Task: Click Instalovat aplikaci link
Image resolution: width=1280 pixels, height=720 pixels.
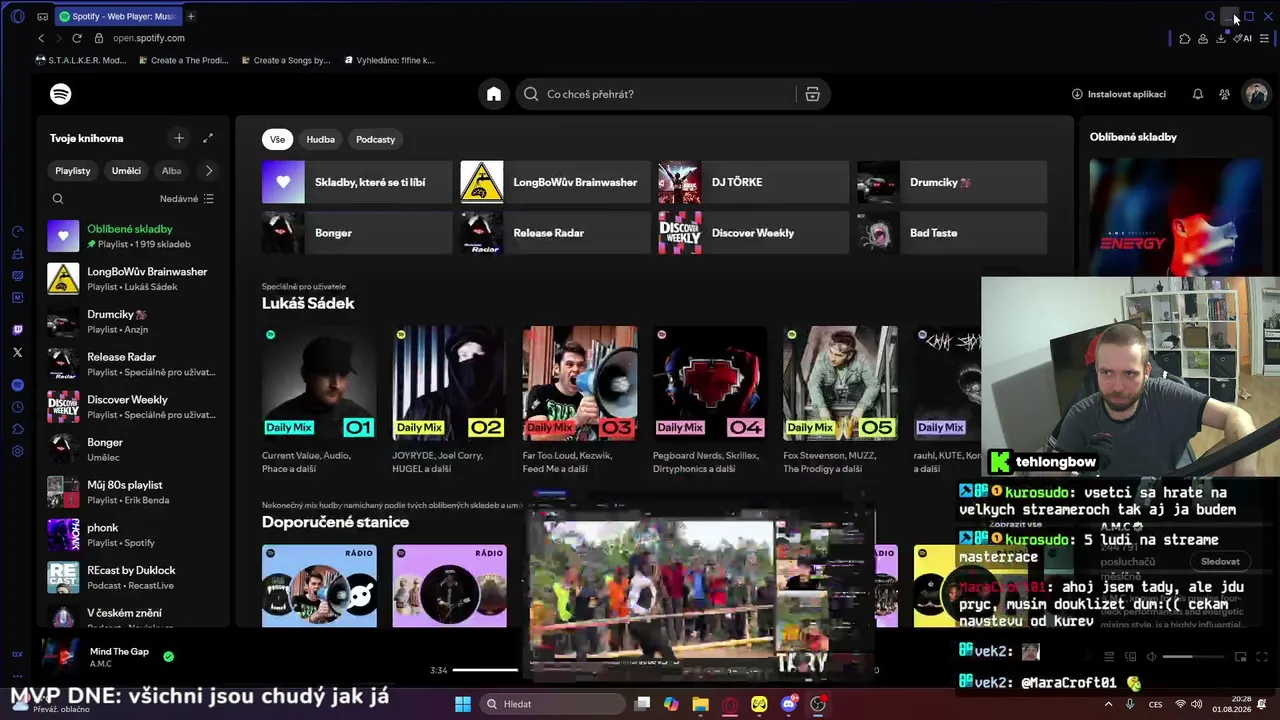Action: click(1119, 94)
